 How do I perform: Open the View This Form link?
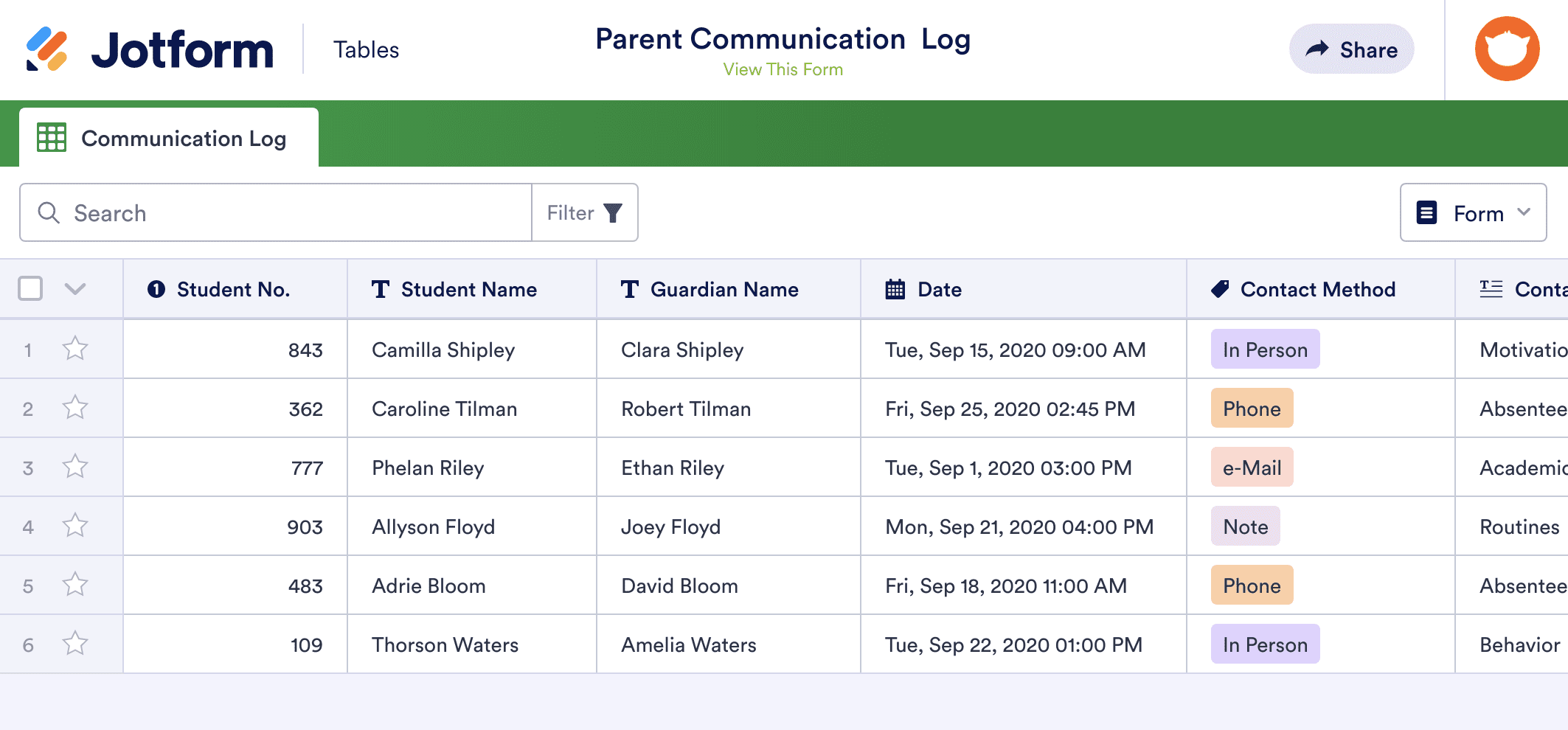tap(783, 69)
